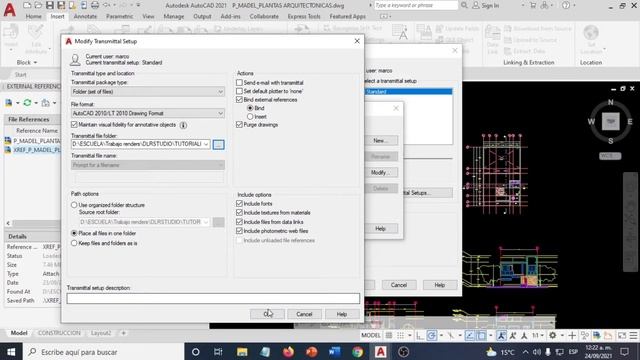The height and width of the screenshot is (360, 640).
Task: Switch to the Annotate ribbon tab
Action: click(85, 16)
